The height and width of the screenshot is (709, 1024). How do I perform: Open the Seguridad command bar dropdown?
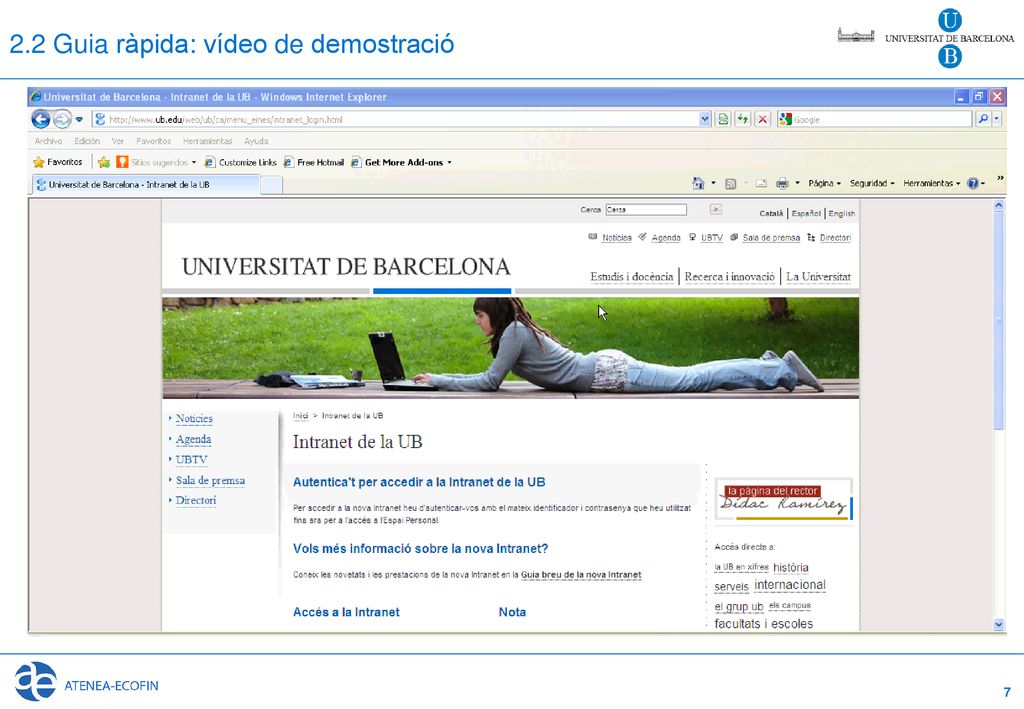click(x=872, y=183)
